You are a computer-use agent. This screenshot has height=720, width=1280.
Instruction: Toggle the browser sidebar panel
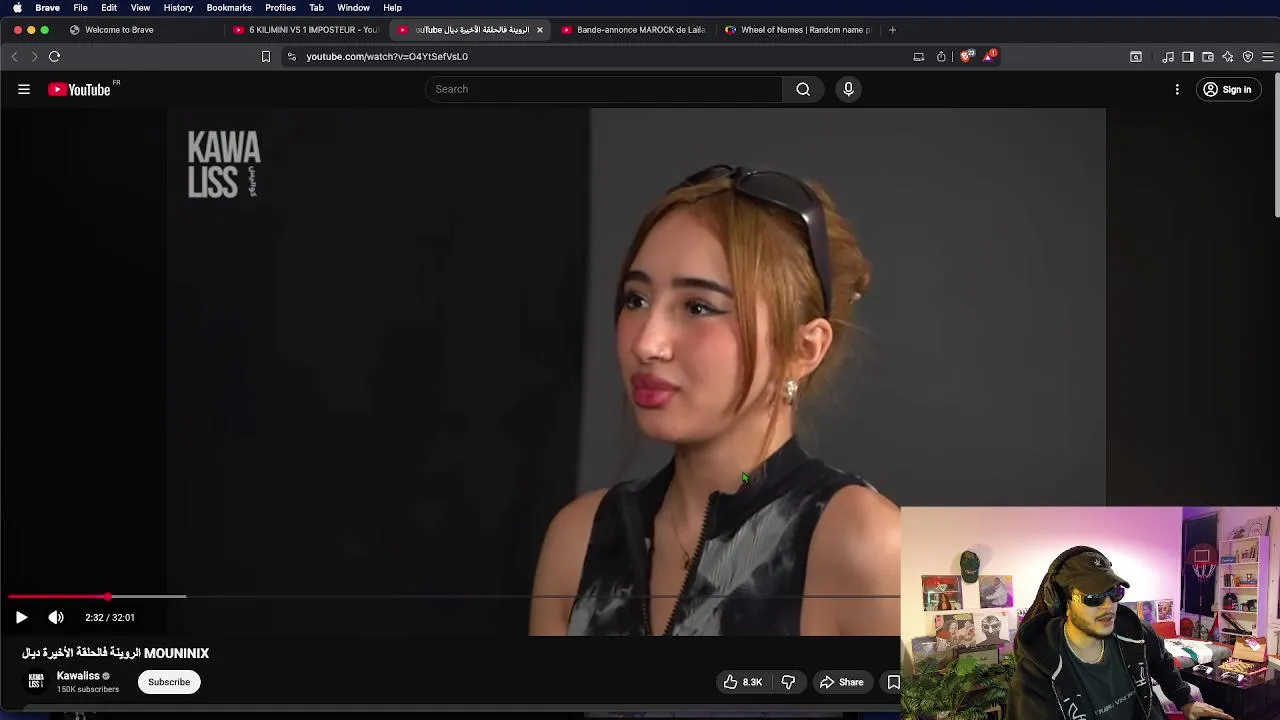(x=1188, y=57)
